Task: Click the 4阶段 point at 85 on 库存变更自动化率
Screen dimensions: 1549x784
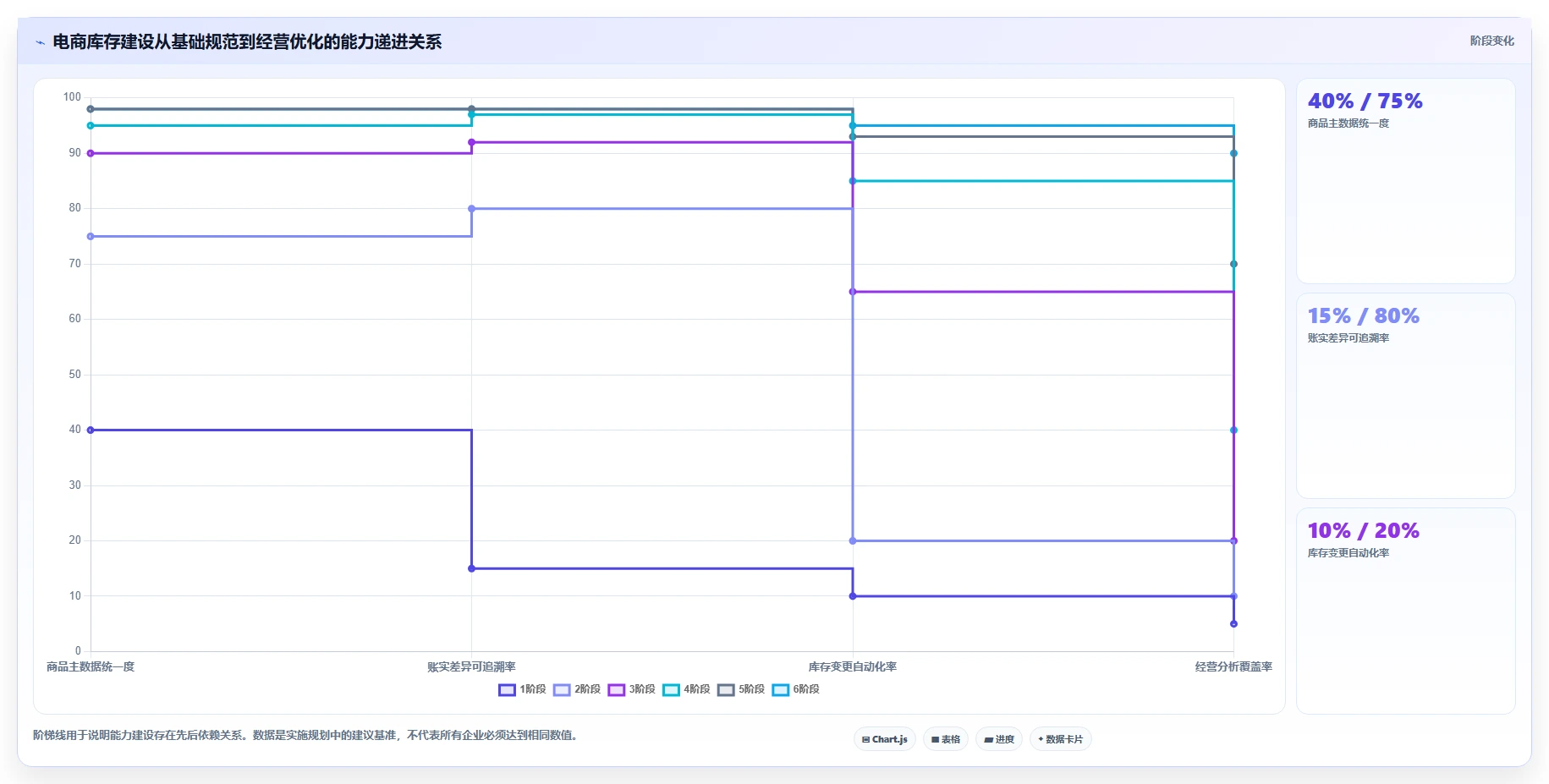Action: pyautogui.click(x=853, y=181)
